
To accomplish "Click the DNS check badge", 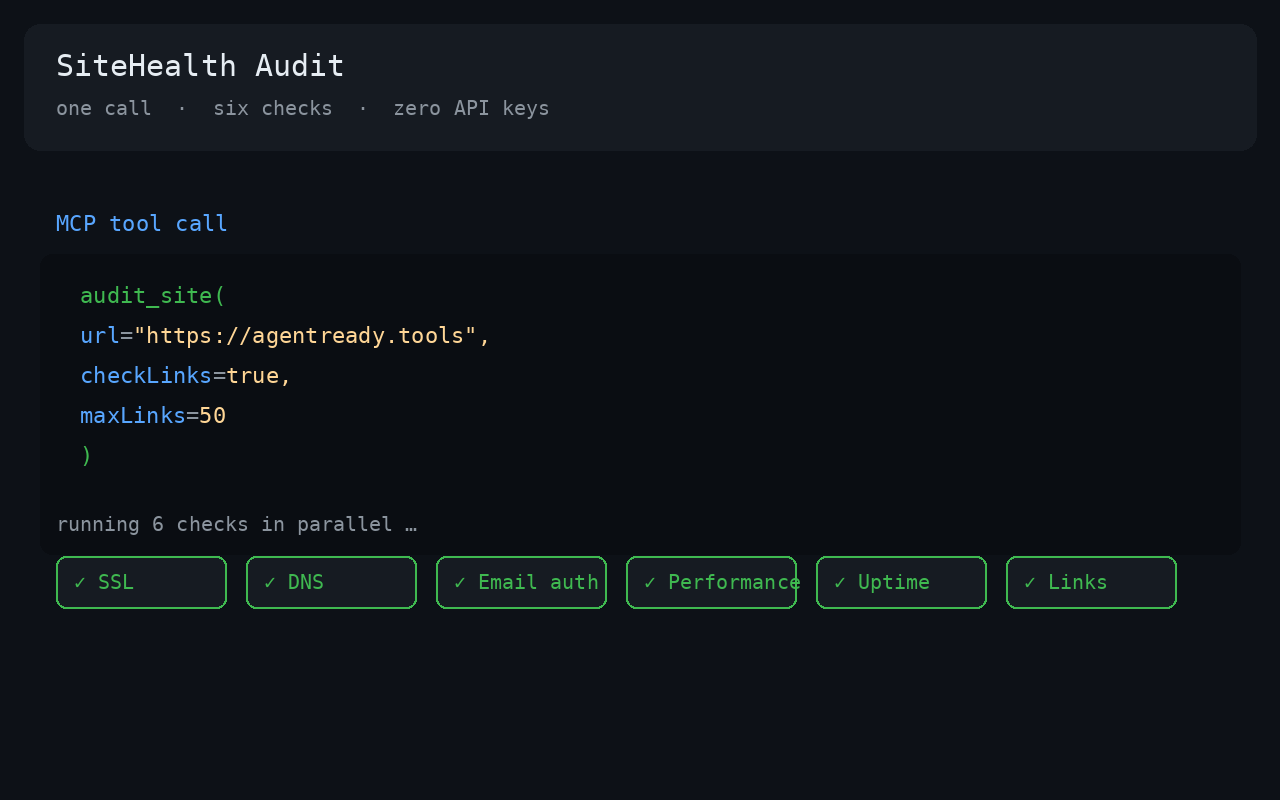I will coord(331,582).
